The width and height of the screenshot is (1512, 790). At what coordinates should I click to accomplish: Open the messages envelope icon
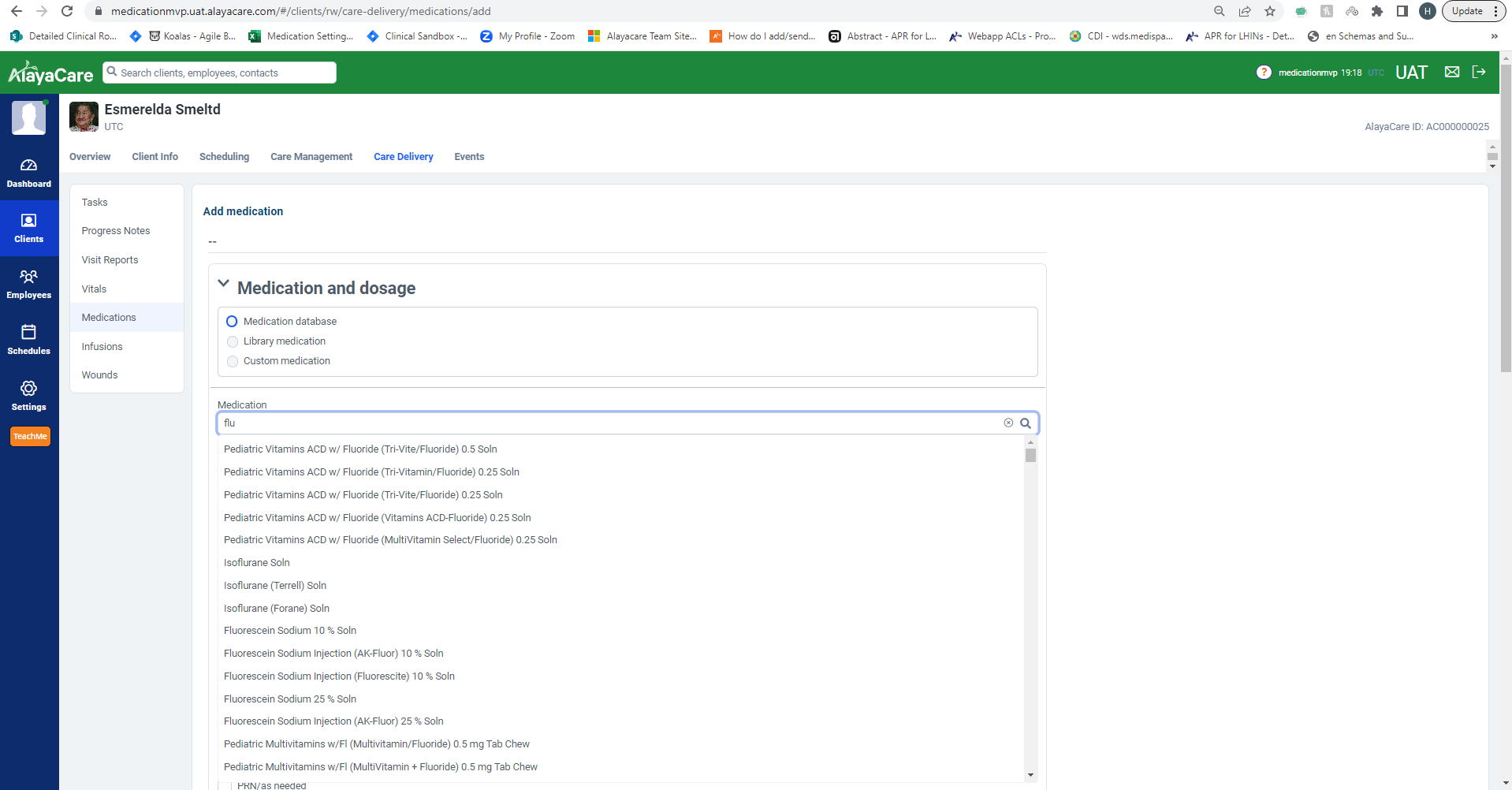click(1451, 73)
